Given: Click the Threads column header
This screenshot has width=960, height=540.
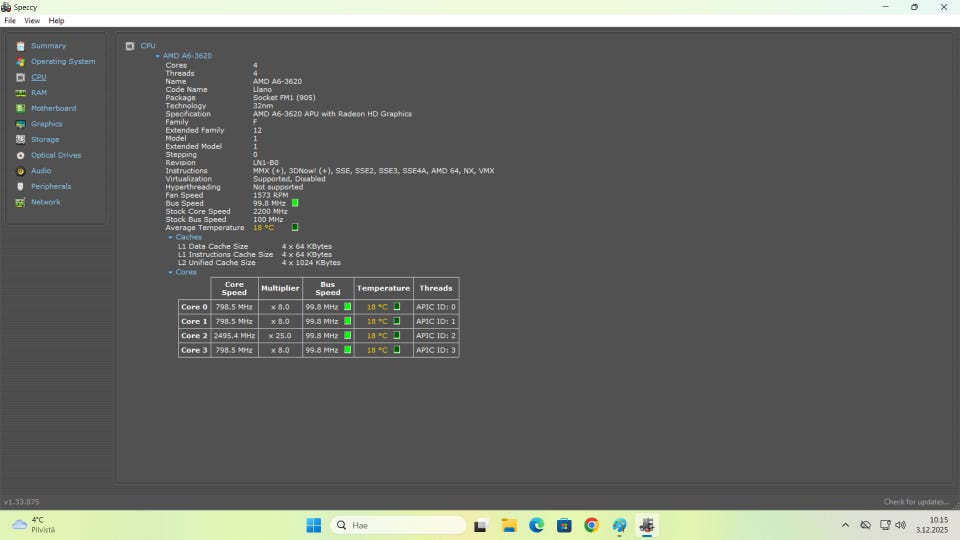Looking at the screenshot, I should 436,288.
